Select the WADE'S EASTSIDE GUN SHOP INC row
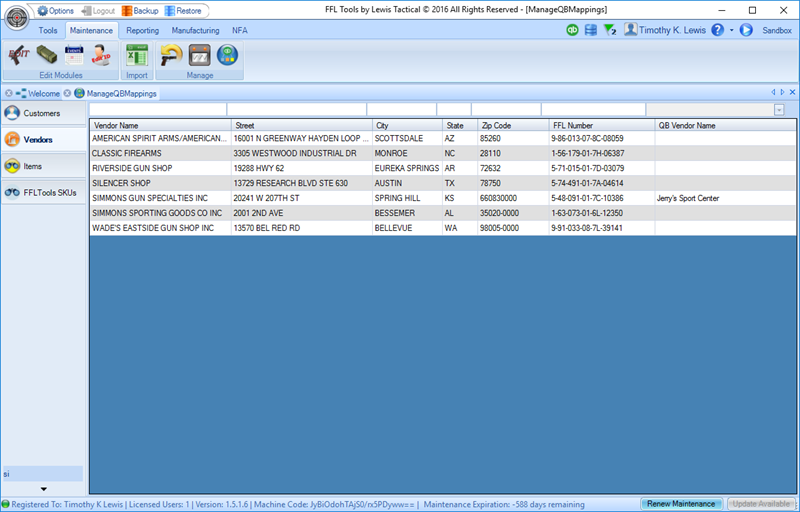This screenshot has height=512, width=800. [442, 228]
